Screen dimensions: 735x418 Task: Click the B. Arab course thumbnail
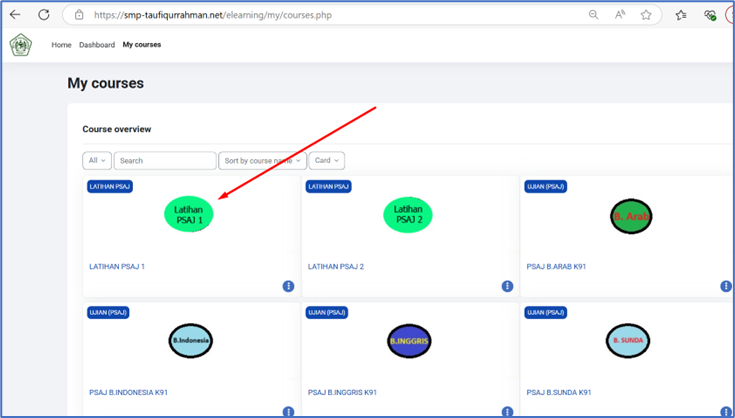click(631, 216)
